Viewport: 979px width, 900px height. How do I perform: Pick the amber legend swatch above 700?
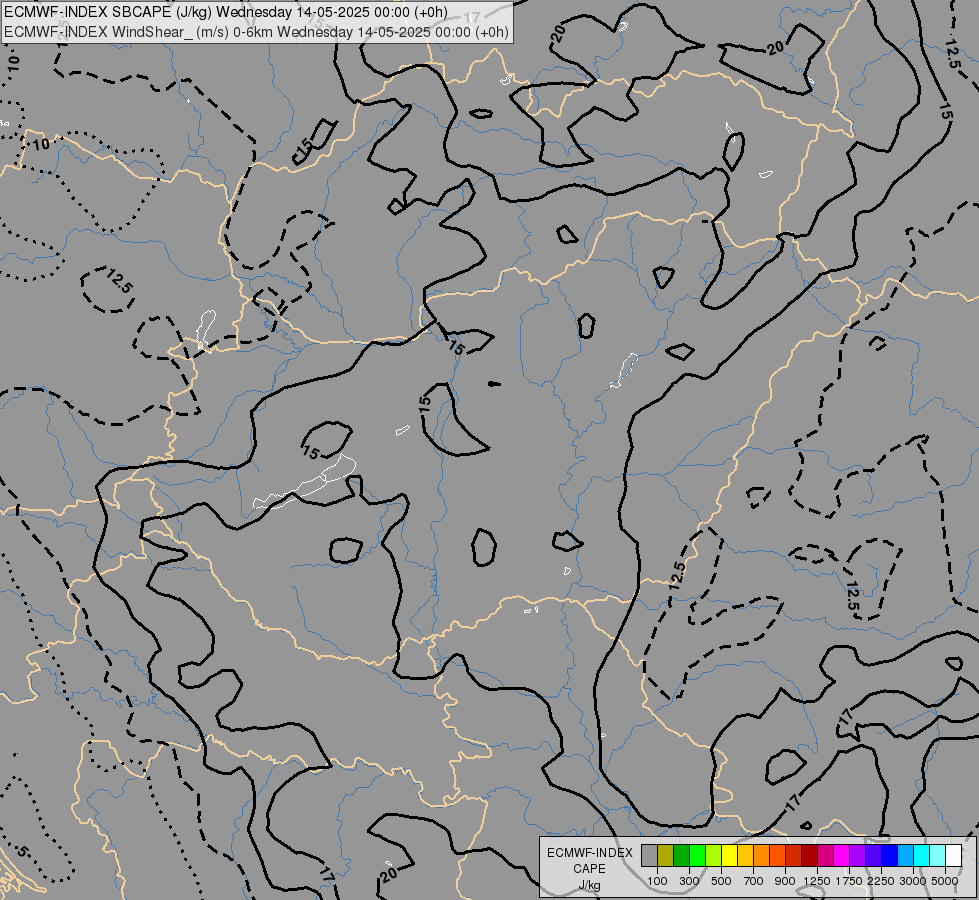745,856
